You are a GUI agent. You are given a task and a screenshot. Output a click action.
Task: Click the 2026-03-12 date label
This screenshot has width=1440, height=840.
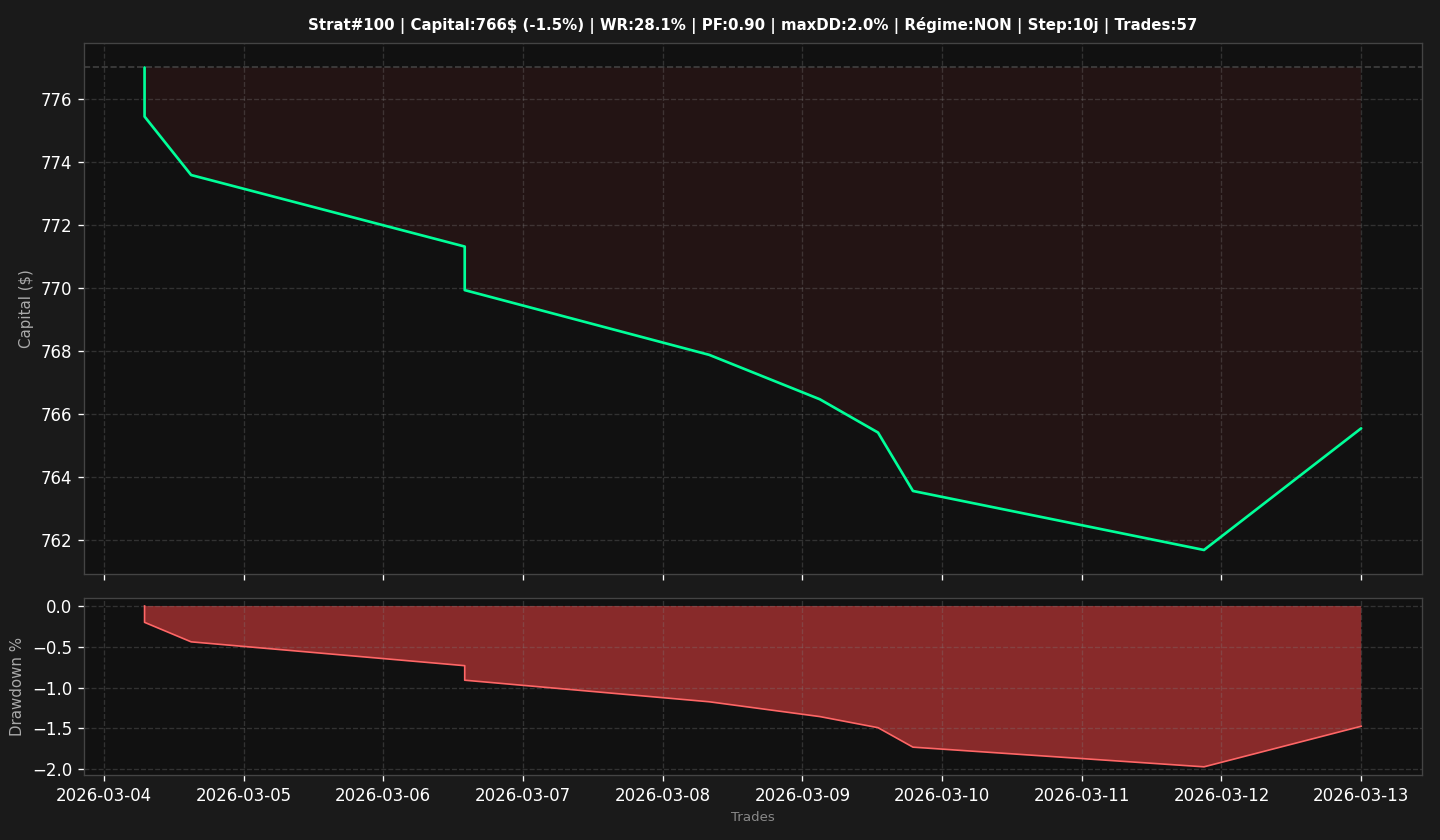pos(1221,795)
